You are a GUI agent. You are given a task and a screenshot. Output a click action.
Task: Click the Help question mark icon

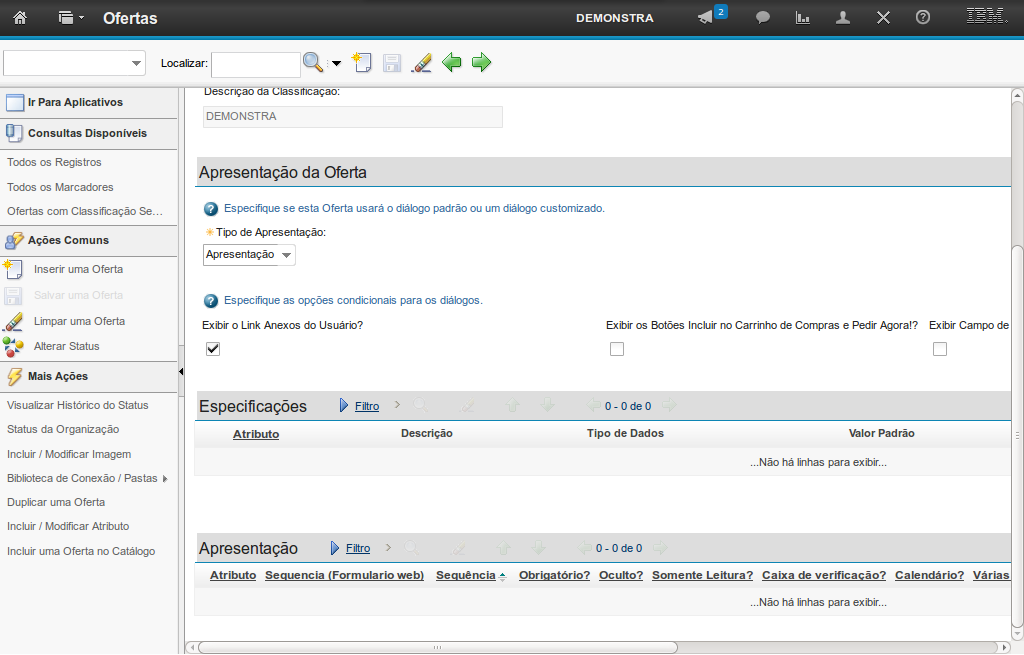923,18
